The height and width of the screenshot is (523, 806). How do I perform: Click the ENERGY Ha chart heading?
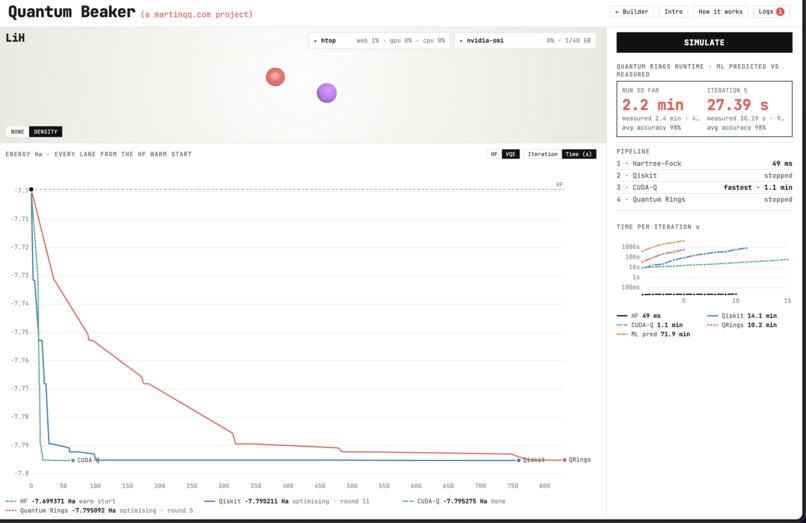point(99,154)
